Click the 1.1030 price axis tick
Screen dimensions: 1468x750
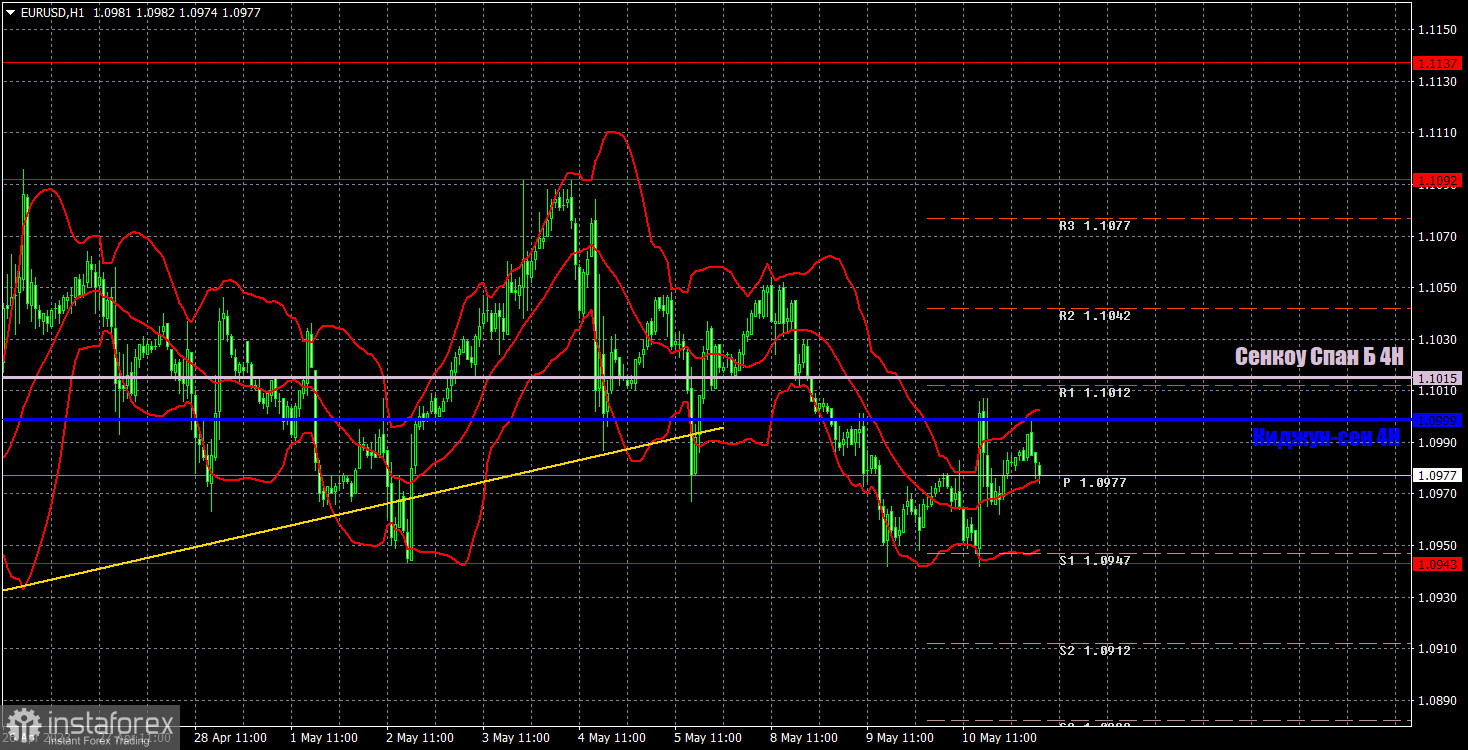click(x=1436, y=340)
